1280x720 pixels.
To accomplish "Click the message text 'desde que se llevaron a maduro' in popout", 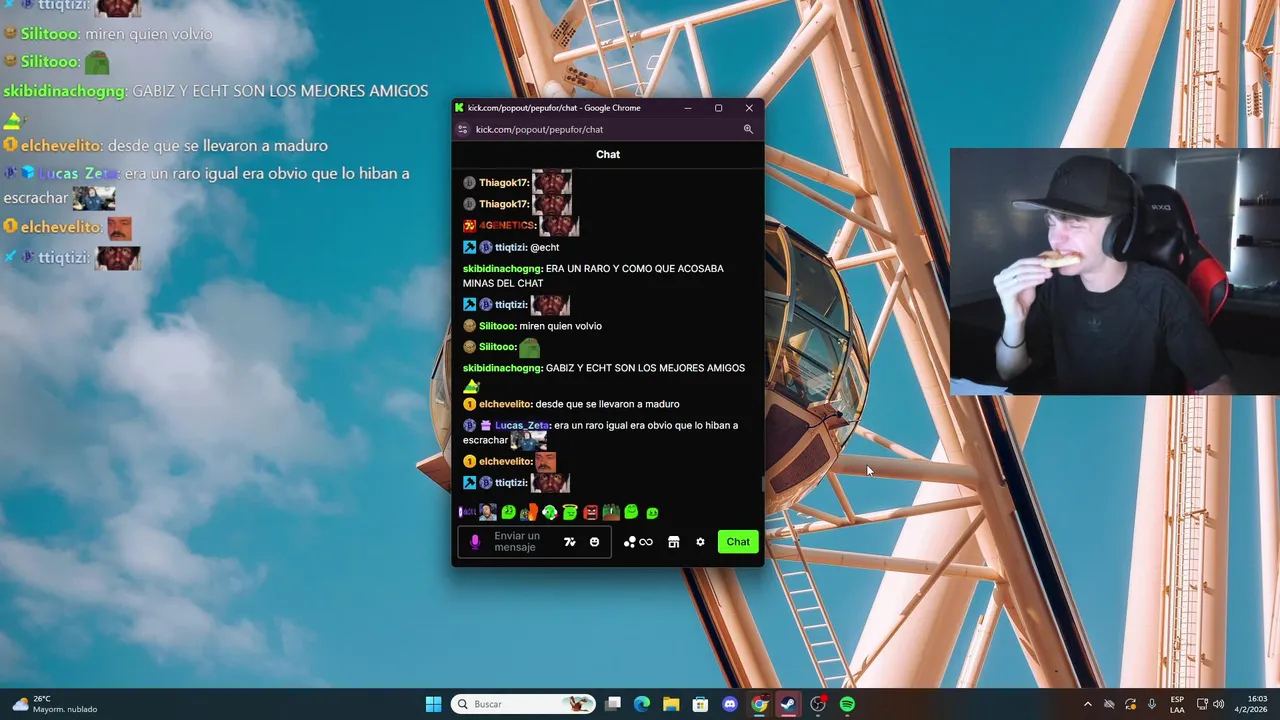I will tap(607, 404).
